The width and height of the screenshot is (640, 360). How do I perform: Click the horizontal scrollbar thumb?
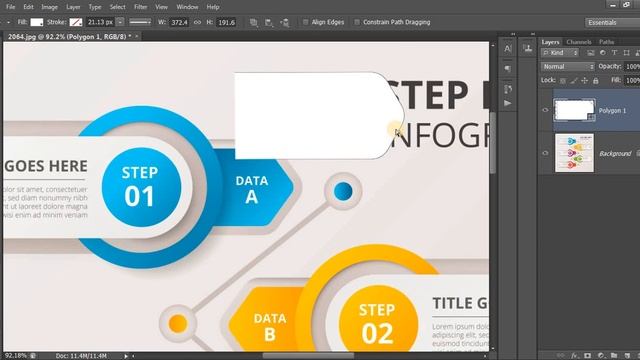308,356
